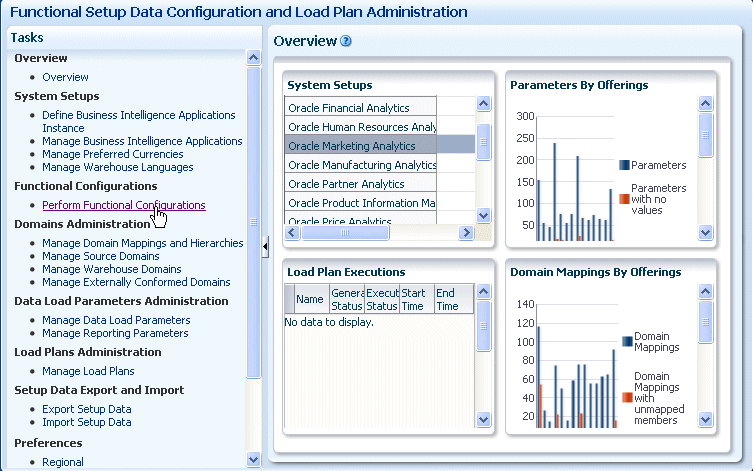Collapse the Tasks pane splitter arrow
The height and width of the screenshot is (471, 753).
coord(265,247)
